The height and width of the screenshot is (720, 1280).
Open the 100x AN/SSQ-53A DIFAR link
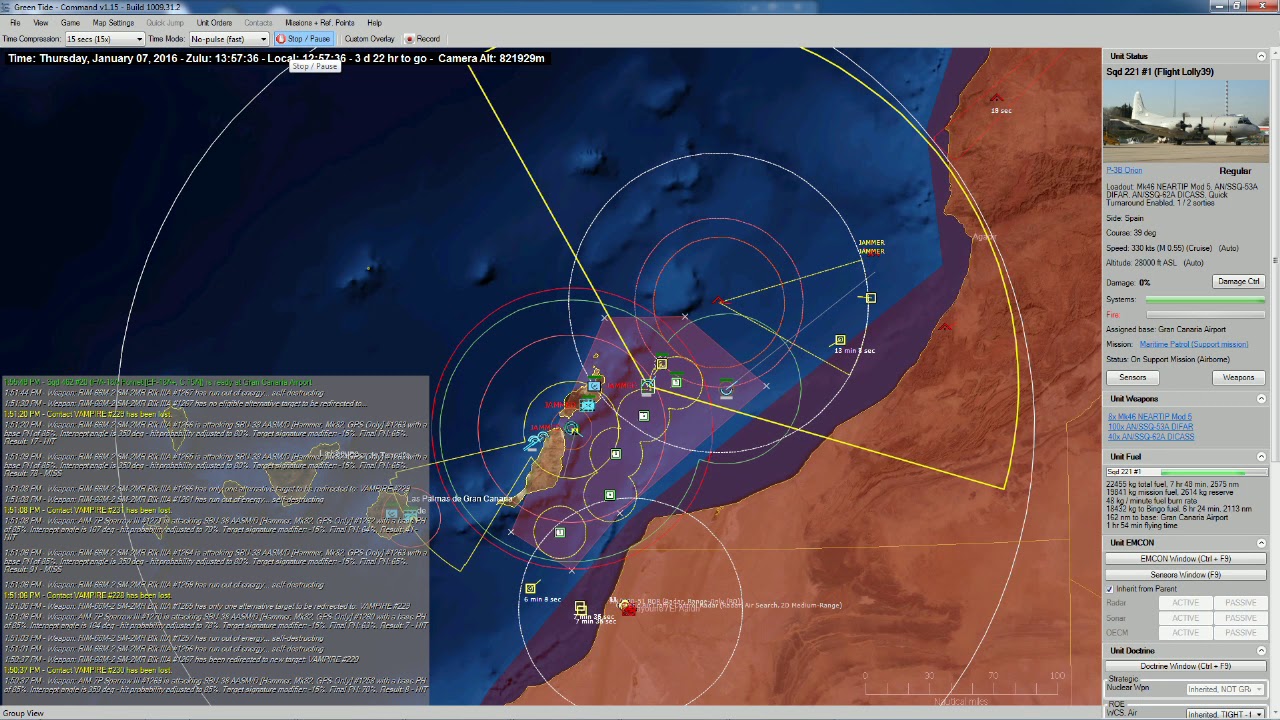(1150, 427)
